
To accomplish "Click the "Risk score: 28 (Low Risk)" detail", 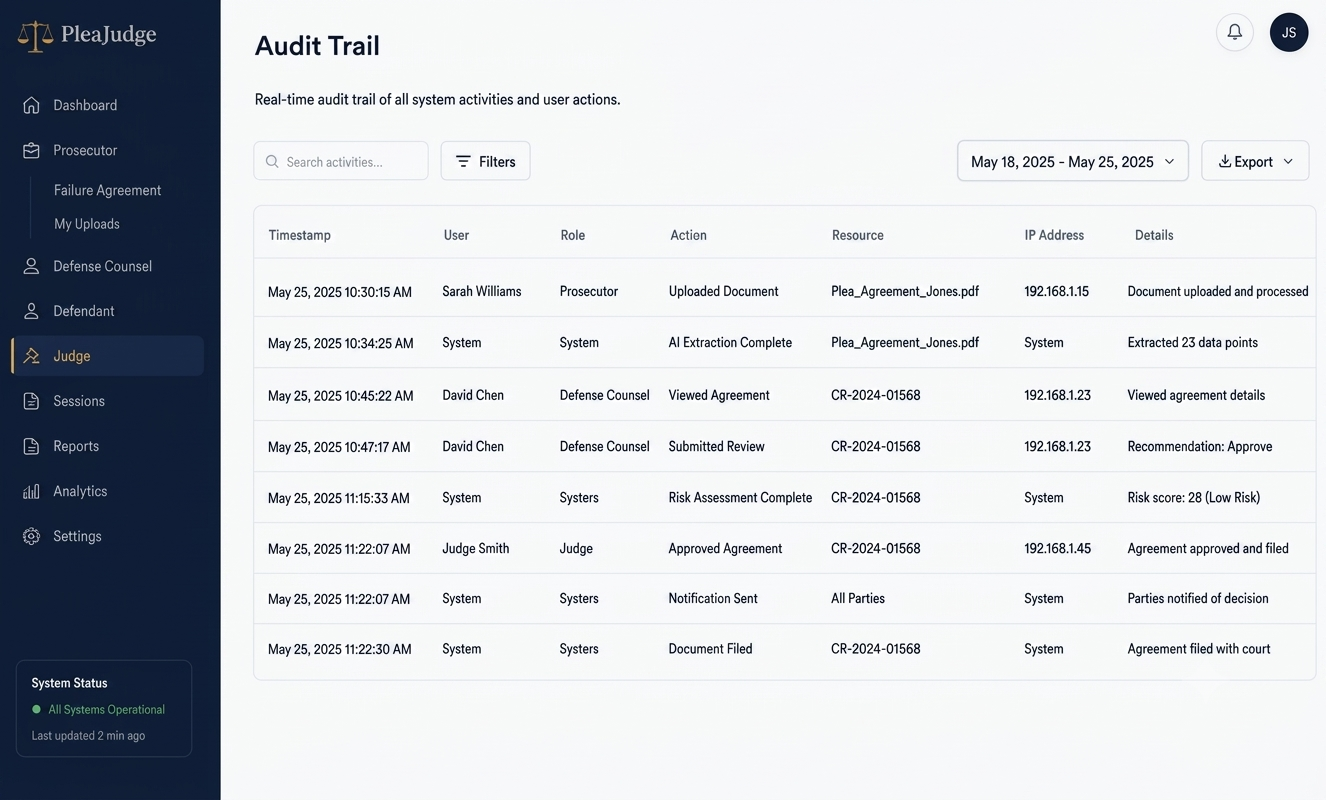I will pos(1194,497).
